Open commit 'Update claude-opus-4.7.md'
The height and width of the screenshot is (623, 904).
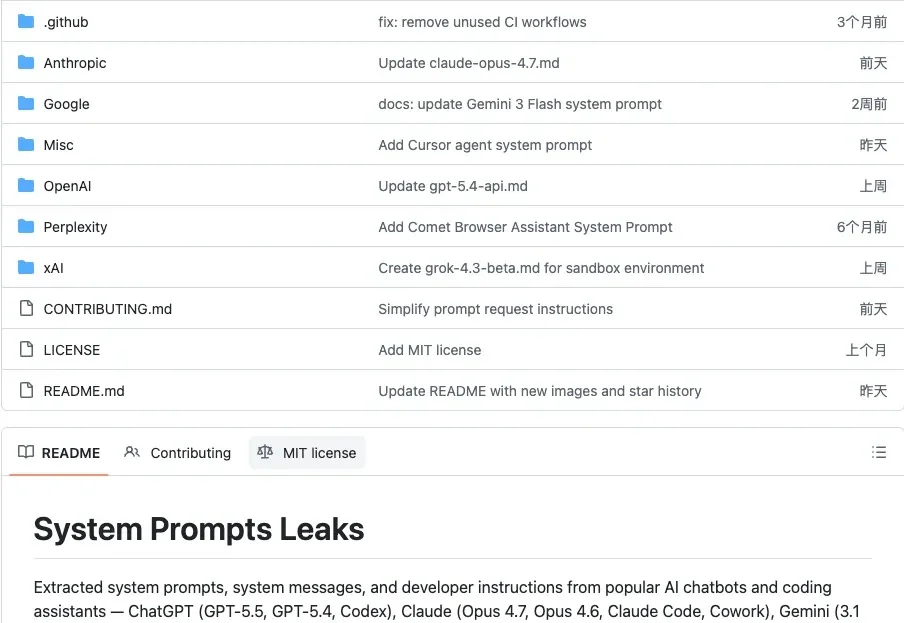tap(469, 63)
